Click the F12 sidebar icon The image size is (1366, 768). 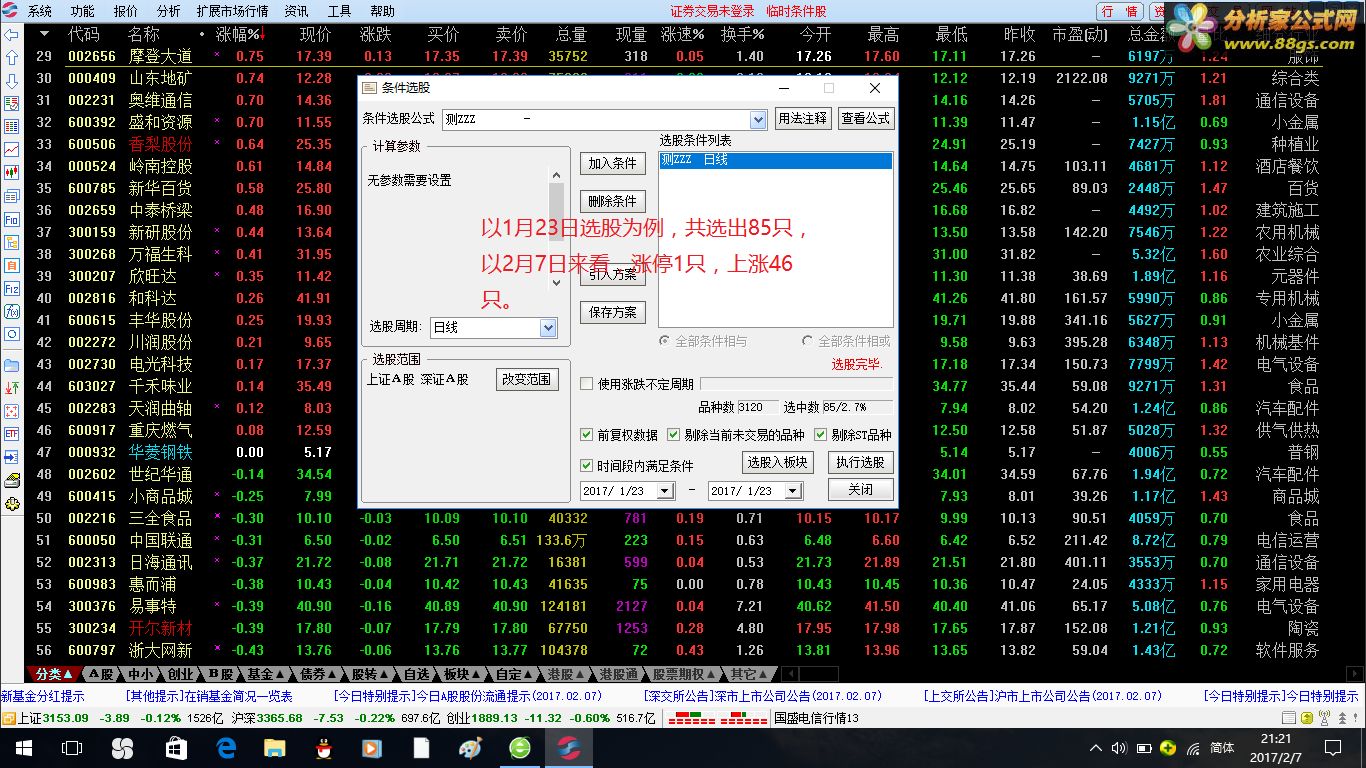(x=12, y=288)
